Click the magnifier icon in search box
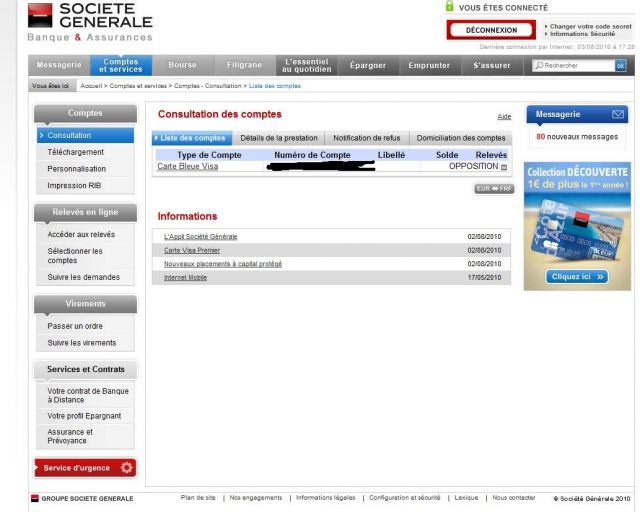 pyautogui.click(x=539, y=65)
